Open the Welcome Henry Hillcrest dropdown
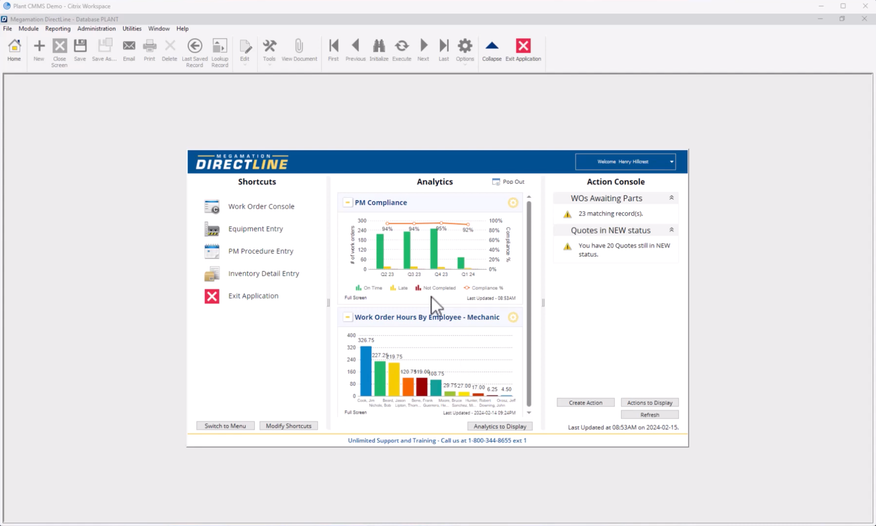The image size is (876, 526). point(625,161)
